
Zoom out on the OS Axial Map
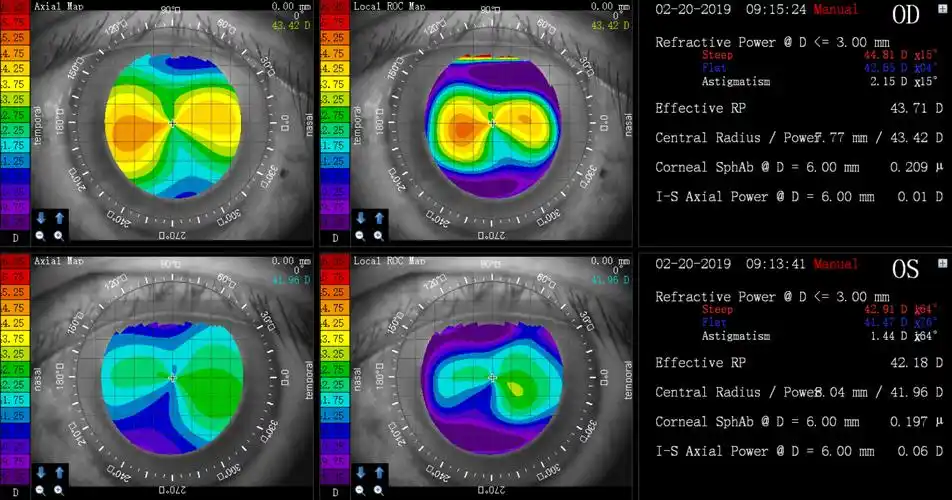coord(41,490)
